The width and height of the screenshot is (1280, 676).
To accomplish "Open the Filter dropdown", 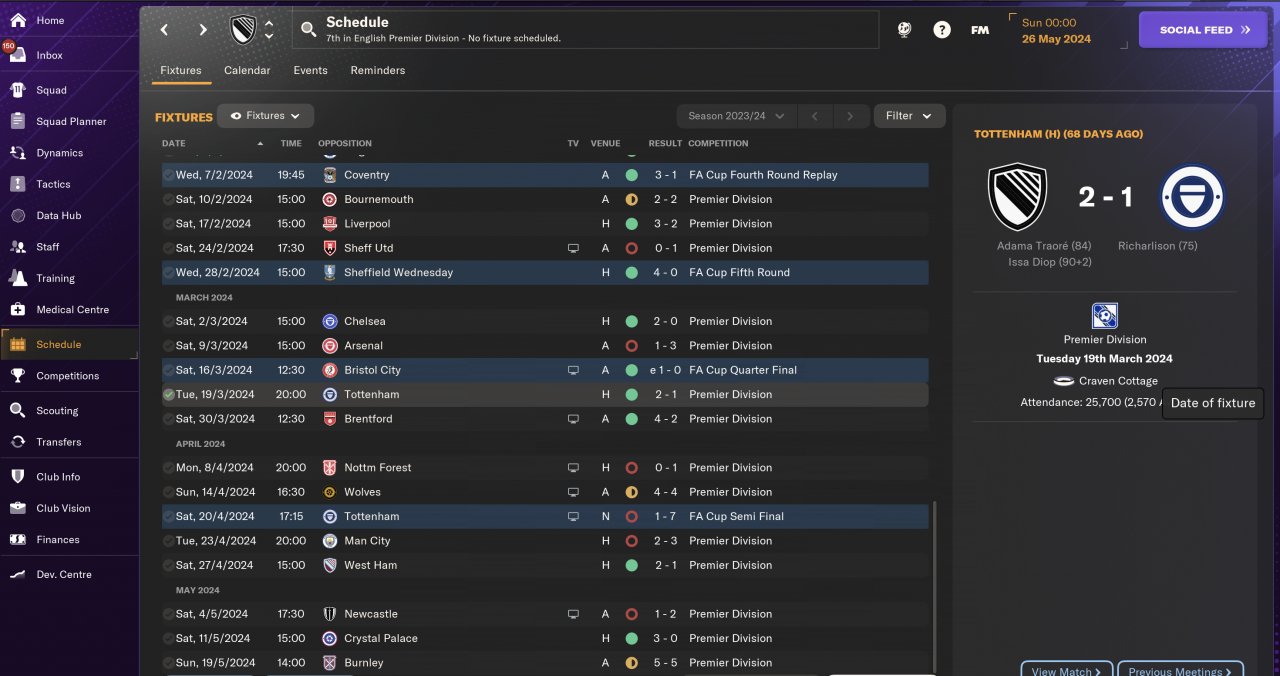I will tap(909, 116).
